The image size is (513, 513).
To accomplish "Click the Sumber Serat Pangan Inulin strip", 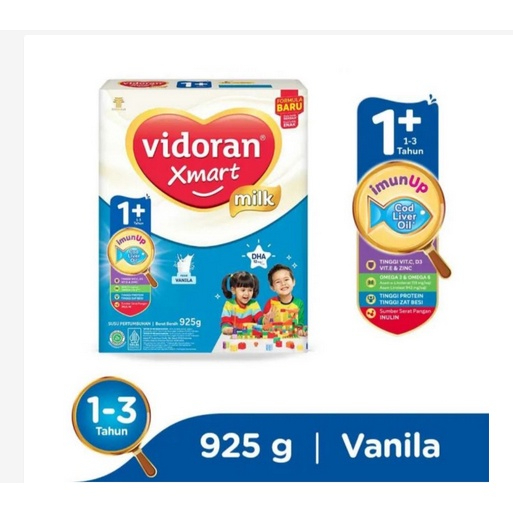I will click(x=399, y=316).
